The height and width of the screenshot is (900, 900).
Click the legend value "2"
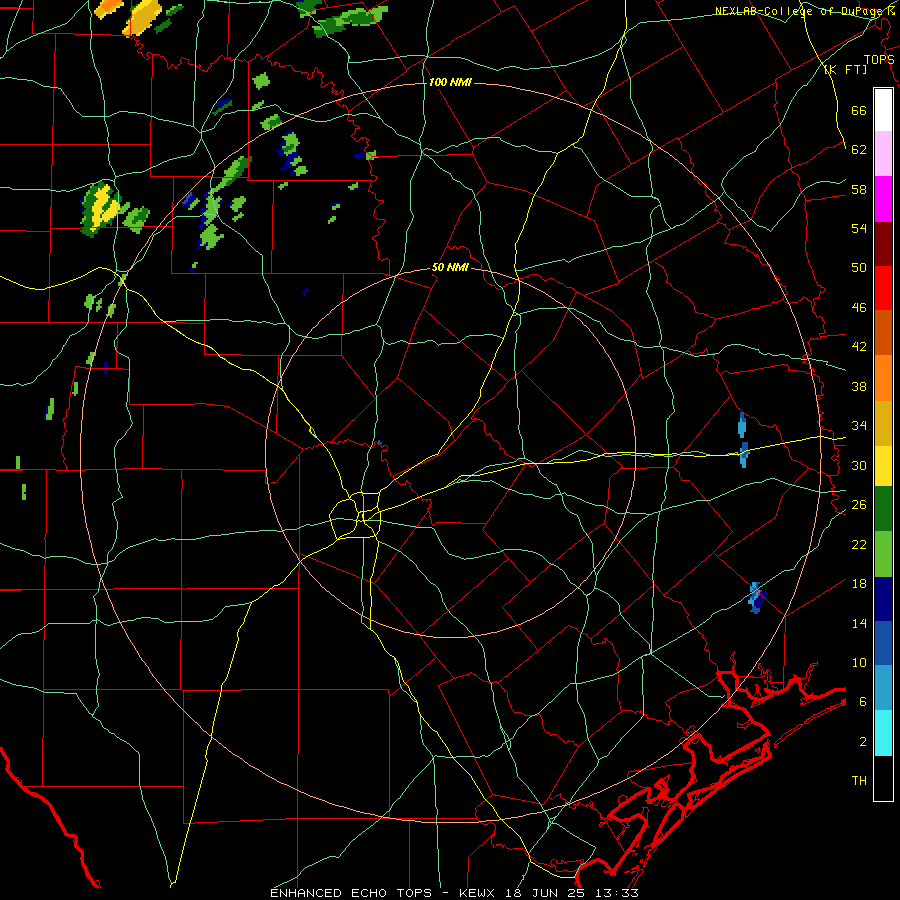(x=863, y=742)
